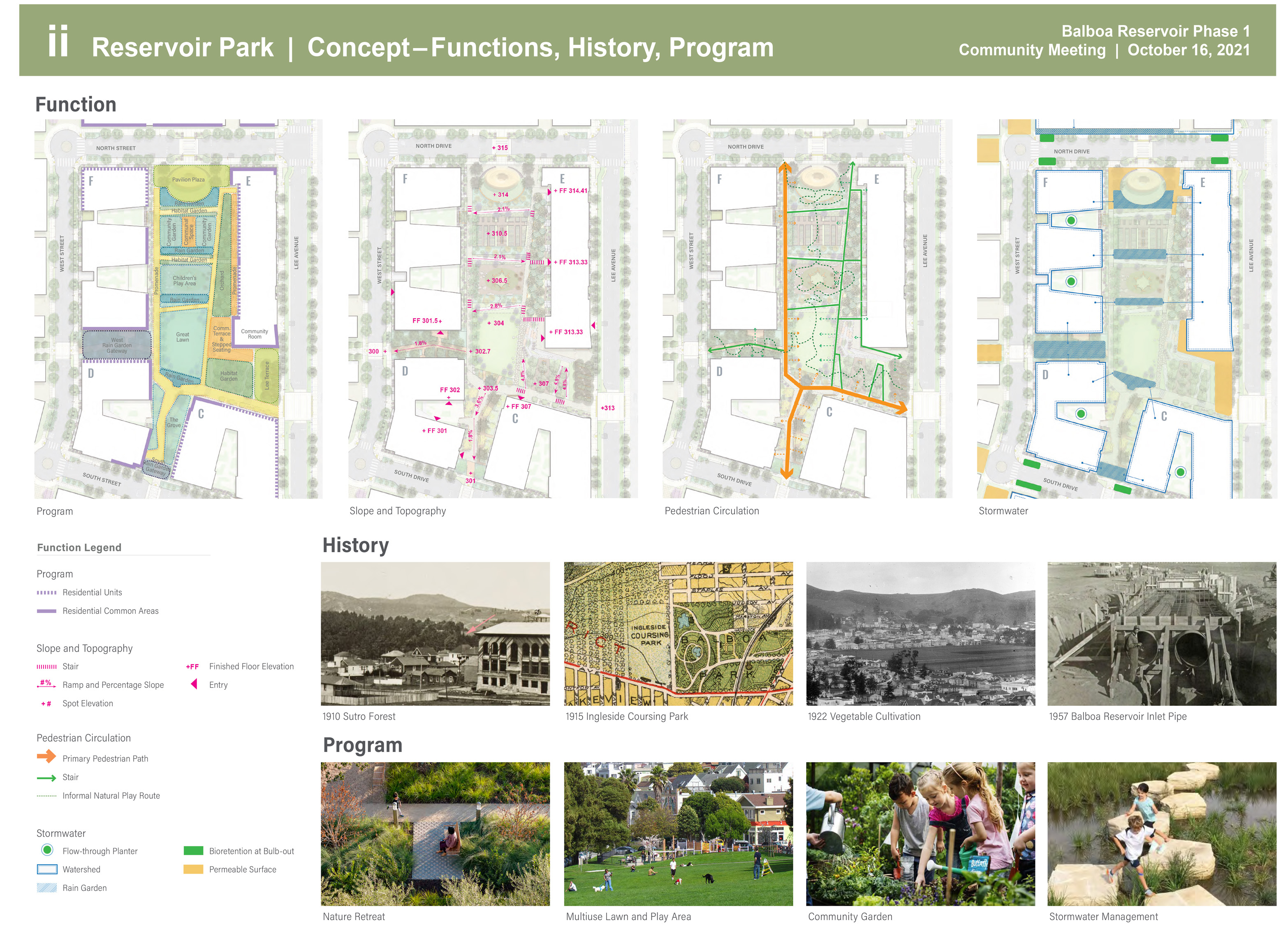This screenshot has width=1288, height=925.
Task: Click the yellow Permeable Surface swatch
Action: click(193, 869)
